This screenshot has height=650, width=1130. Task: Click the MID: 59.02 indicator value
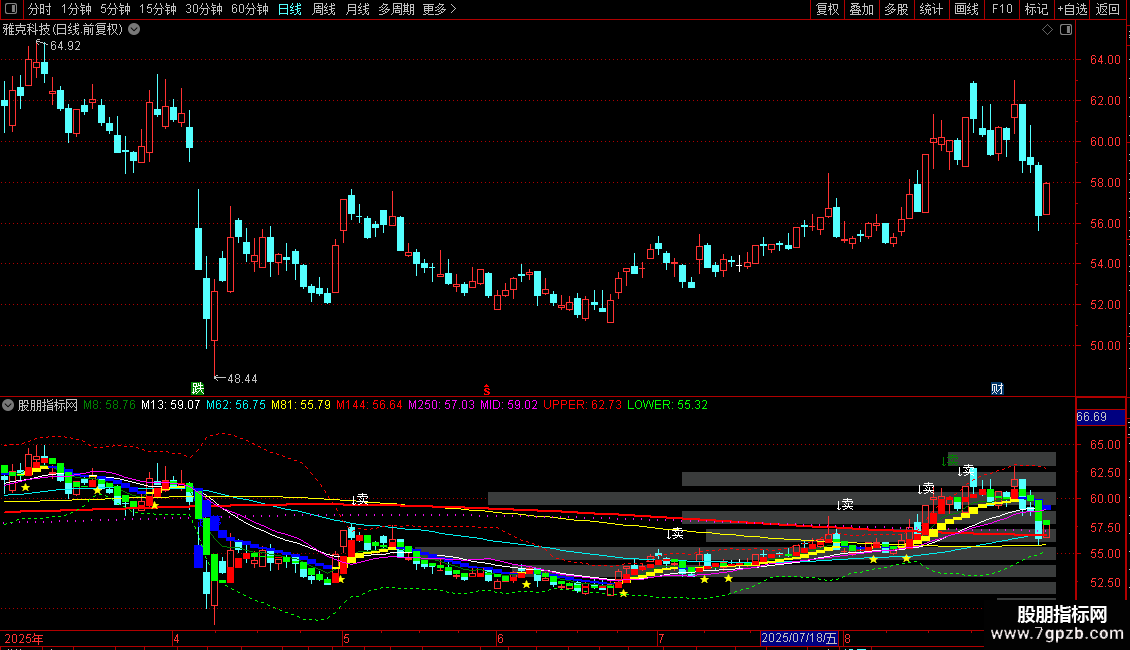tap(509, 405)
